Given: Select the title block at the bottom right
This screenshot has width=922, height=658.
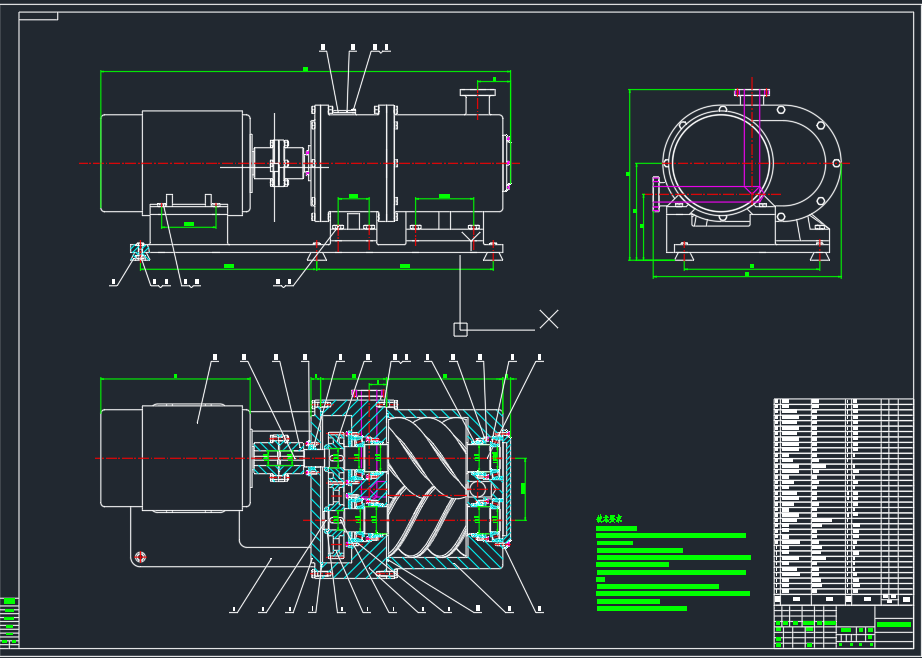Looking at the screenshot, I should pyautogui.click(x=843, y=626).
